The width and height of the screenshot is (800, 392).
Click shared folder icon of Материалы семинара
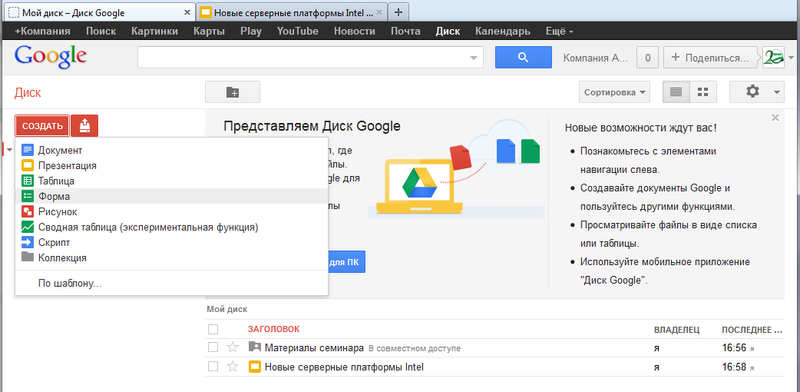pos(254,347)
